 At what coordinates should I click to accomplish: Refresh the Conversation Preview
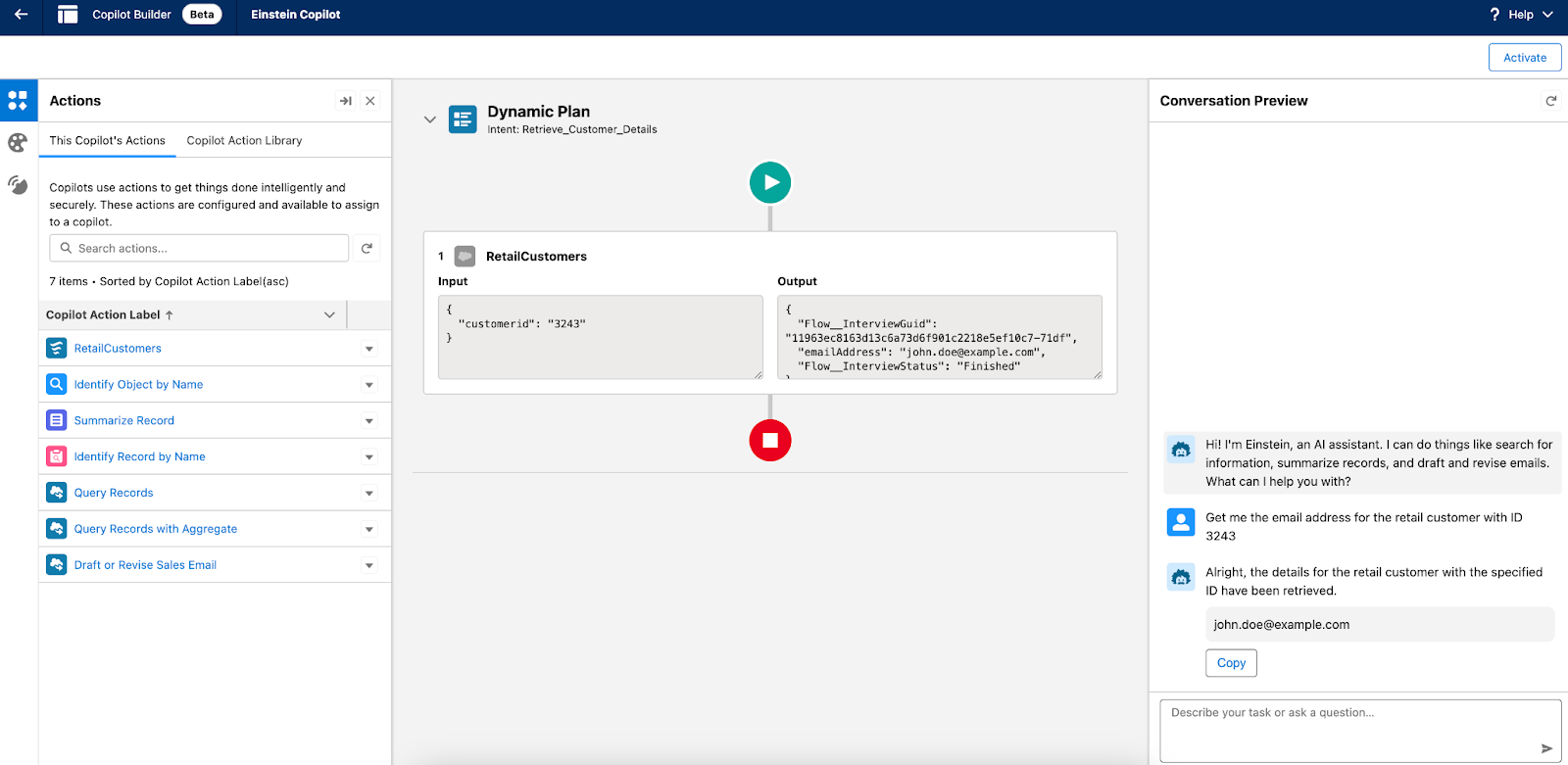1550,101
